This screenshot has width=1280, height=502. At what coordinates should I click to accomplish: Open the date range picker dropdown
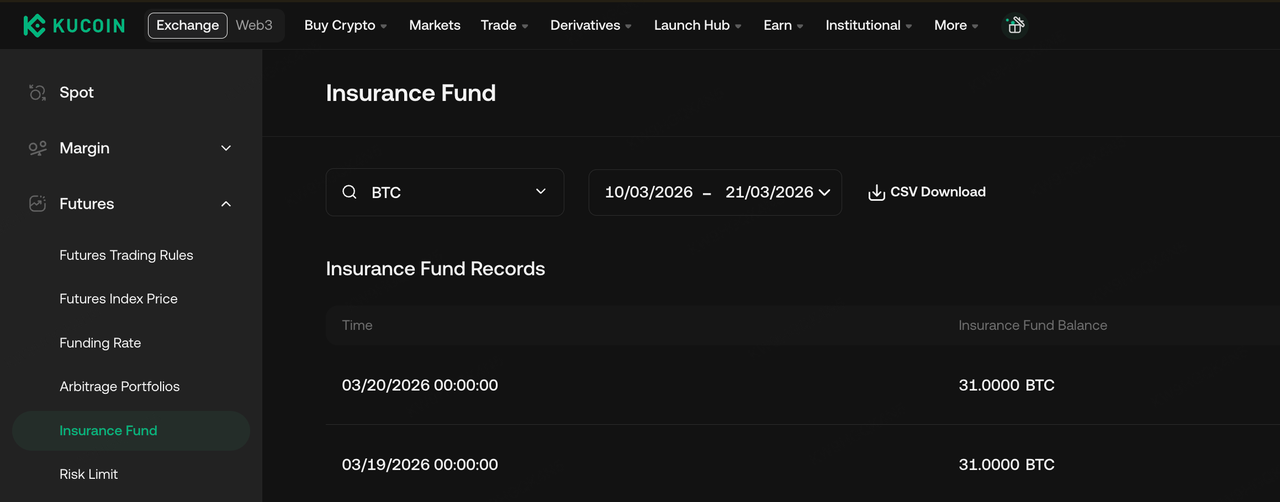coord(824,192)
